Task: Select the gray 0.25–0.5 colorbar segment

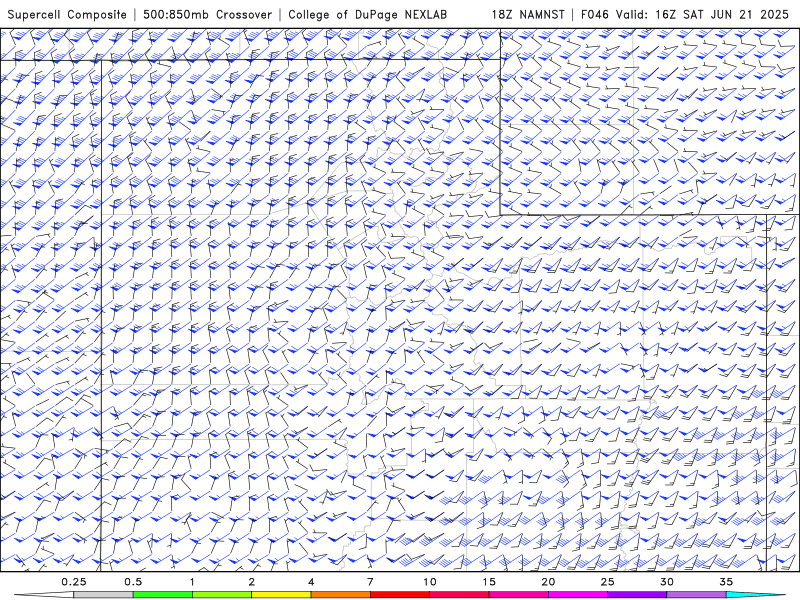Action: (x=104, y=595)
